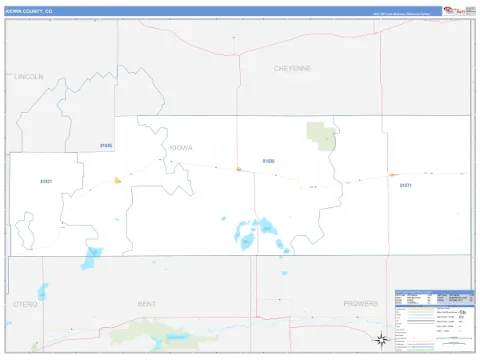This screenshot has width=480, height=360.
Task: Click the publisher logo in the header
Action: click(459, 11)
